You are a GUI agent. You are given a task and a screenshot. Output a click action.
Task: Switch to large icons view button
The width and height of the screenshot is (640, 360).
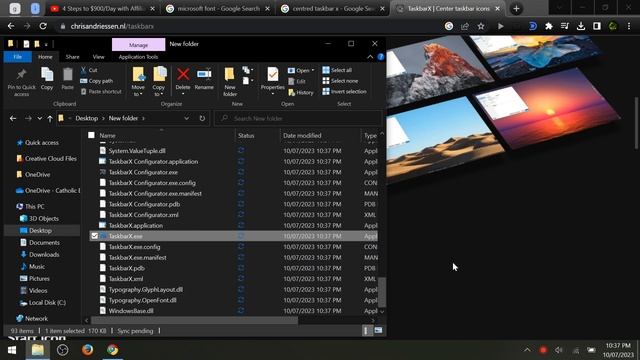[378, 331]
